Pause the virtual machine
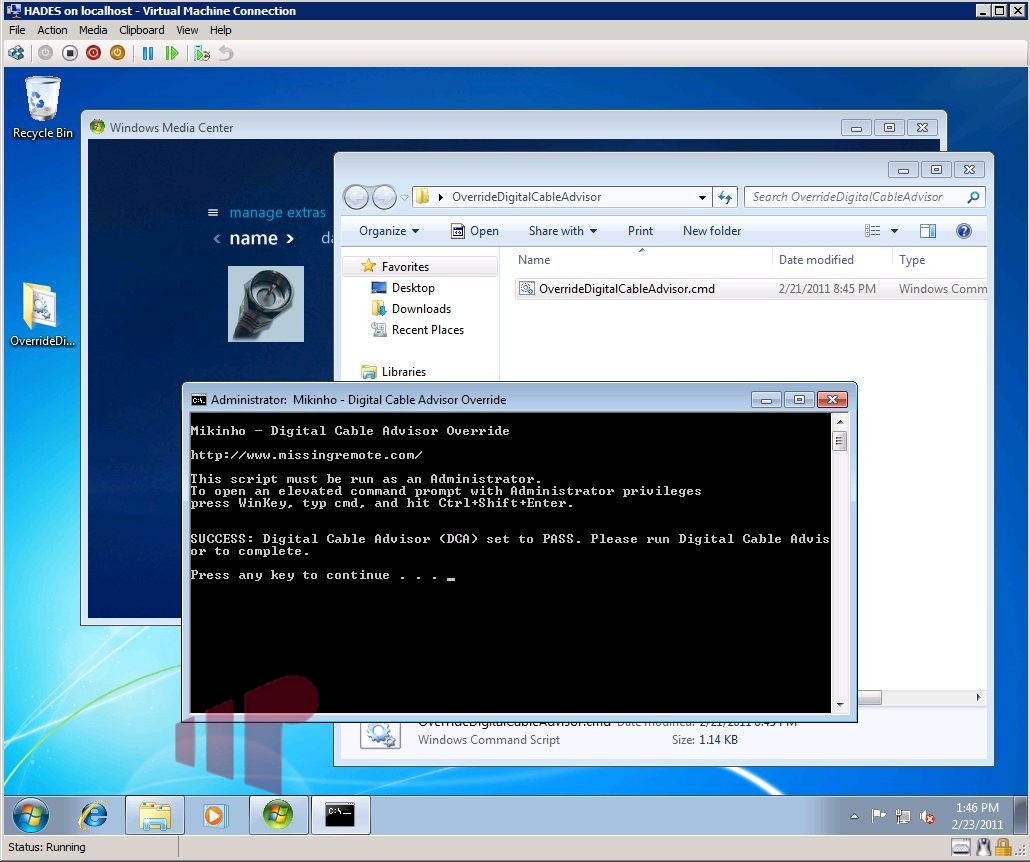The image size is (1030, 862). [x=148, y=53]
